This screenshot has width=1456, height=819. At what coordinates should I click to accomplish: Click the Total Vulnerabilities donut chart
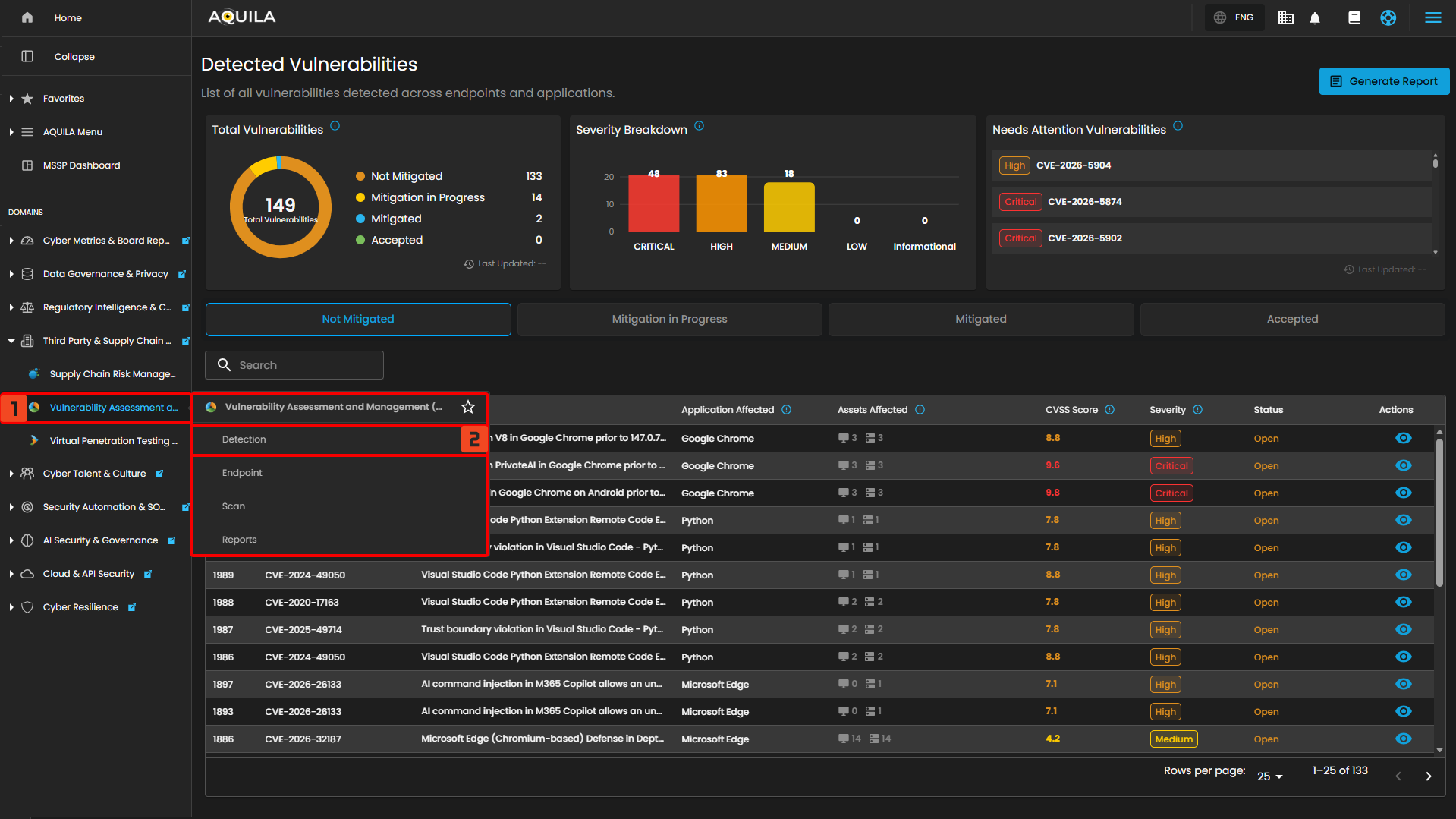click(281, 207)
